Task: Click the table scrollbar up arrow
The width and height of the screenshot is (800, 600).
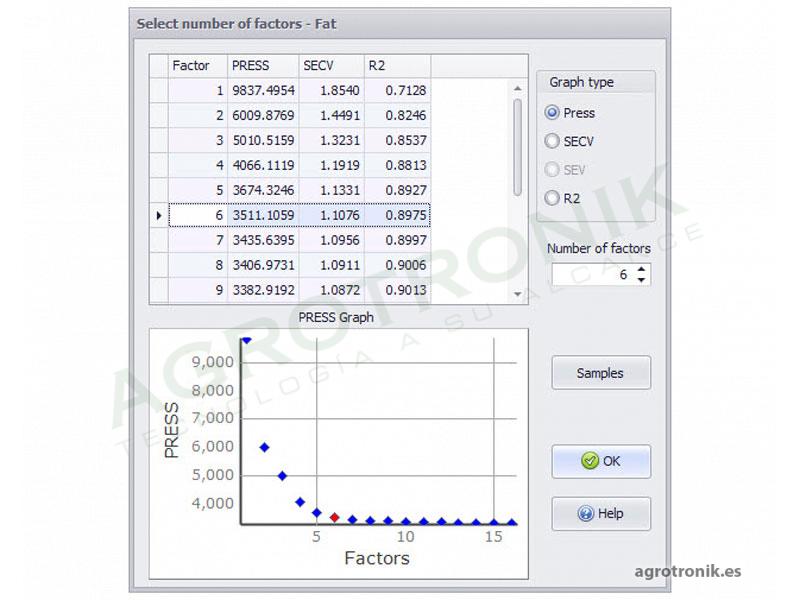Action: tap(517, 88)
